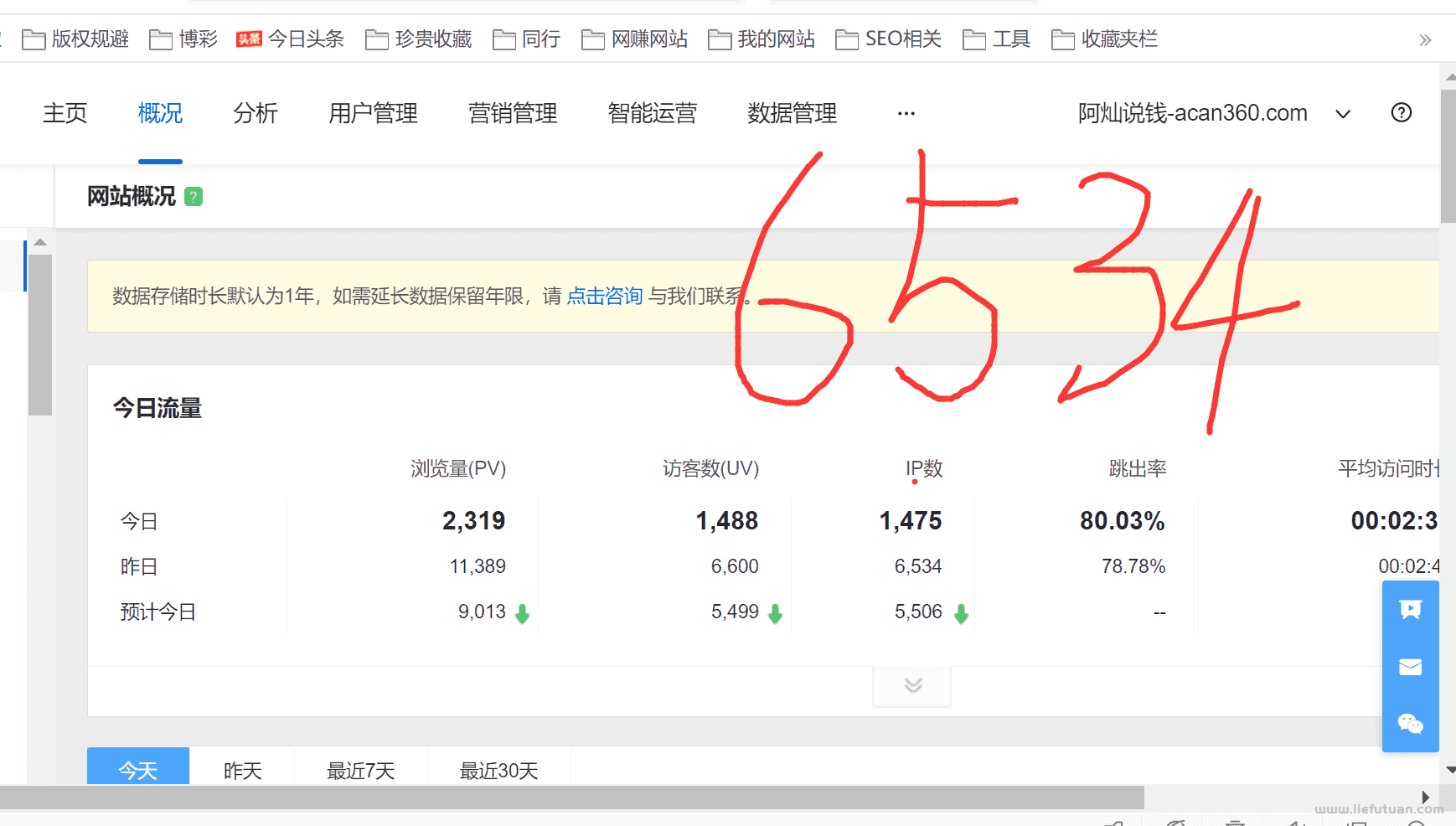Open the 智能运营 tab

click(652, 113)
